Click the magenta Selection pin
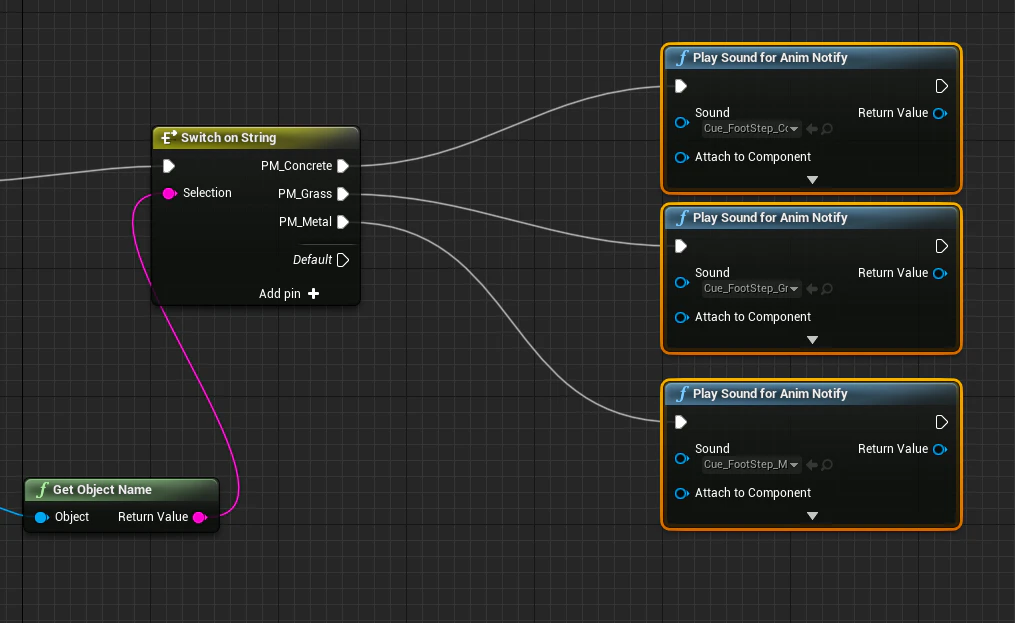Image resolution: width=1015 pixels, height=623 pixels. pos(170,193)
